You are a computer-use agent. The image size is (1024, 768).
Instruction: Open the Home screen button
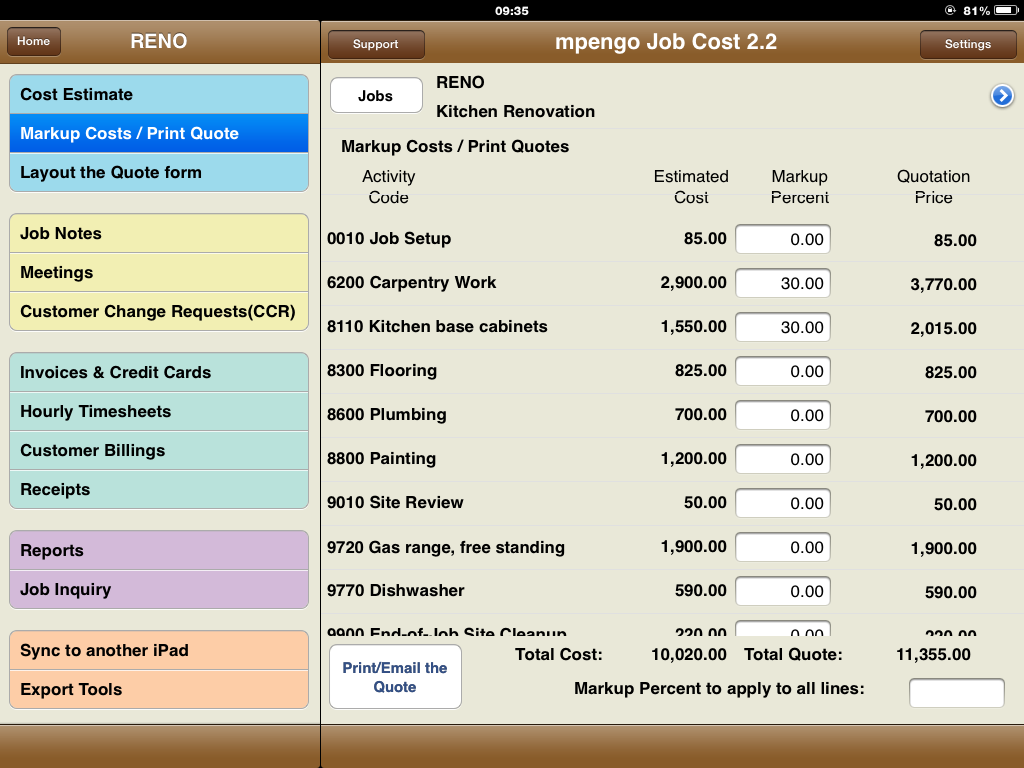(34, 42)
